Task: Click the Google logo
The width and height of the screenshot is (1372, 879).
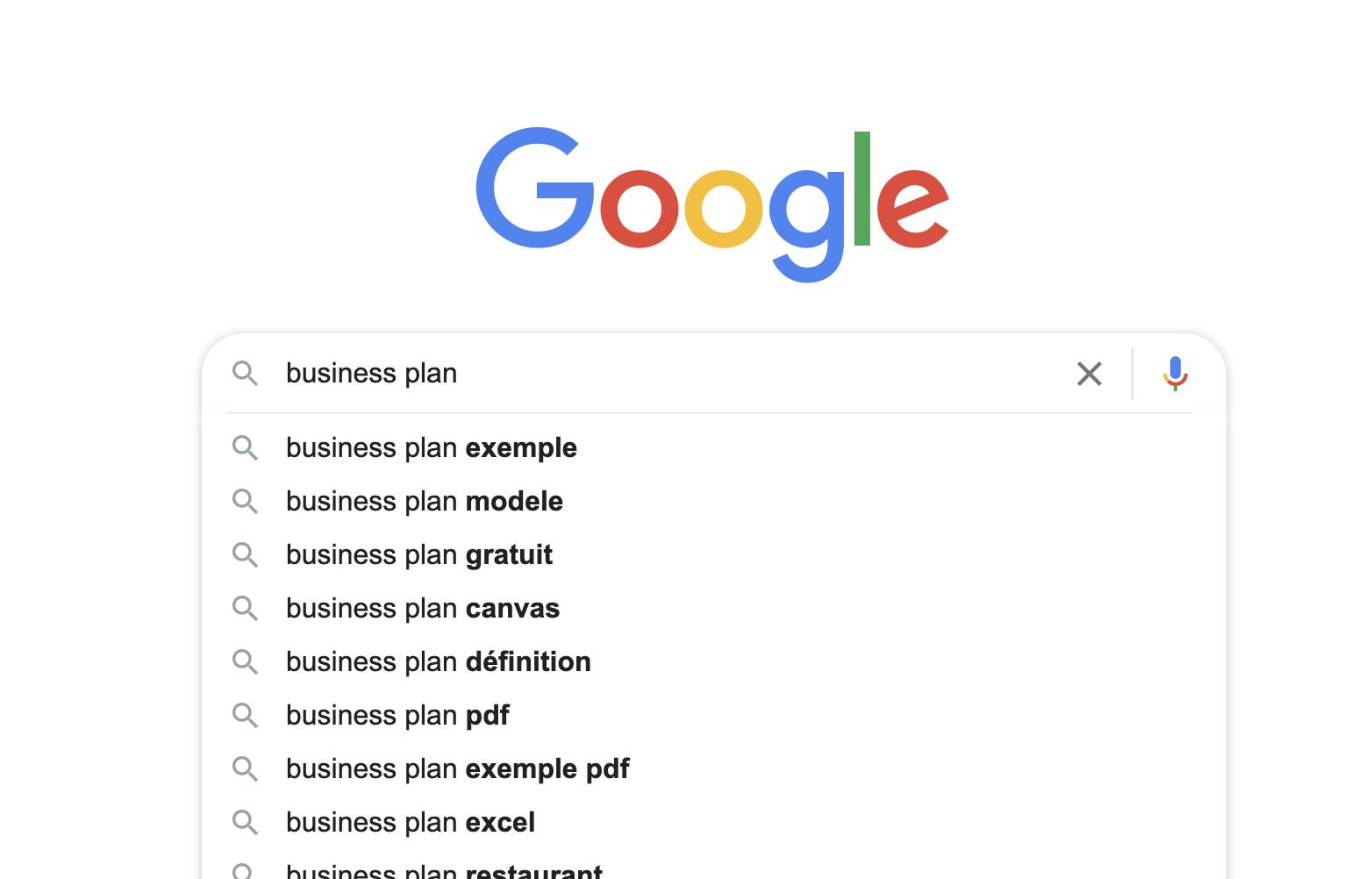Action: click(x=712, y=204)
